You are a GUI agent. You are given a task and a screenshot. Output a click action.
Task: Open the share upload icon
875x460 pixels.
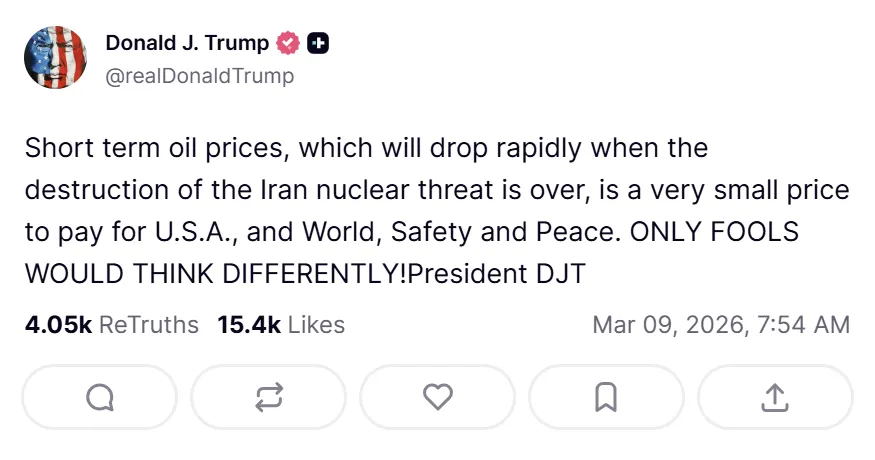[774, 397]
